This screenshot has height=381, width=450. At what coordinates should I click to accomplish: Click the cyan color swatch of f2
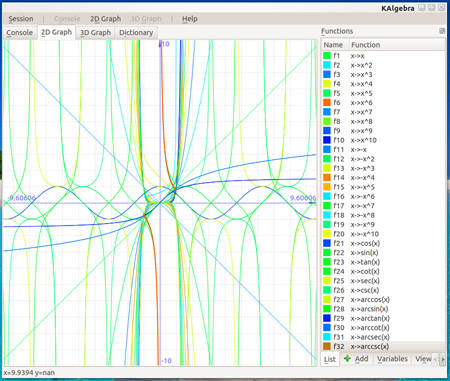point(327,65)
